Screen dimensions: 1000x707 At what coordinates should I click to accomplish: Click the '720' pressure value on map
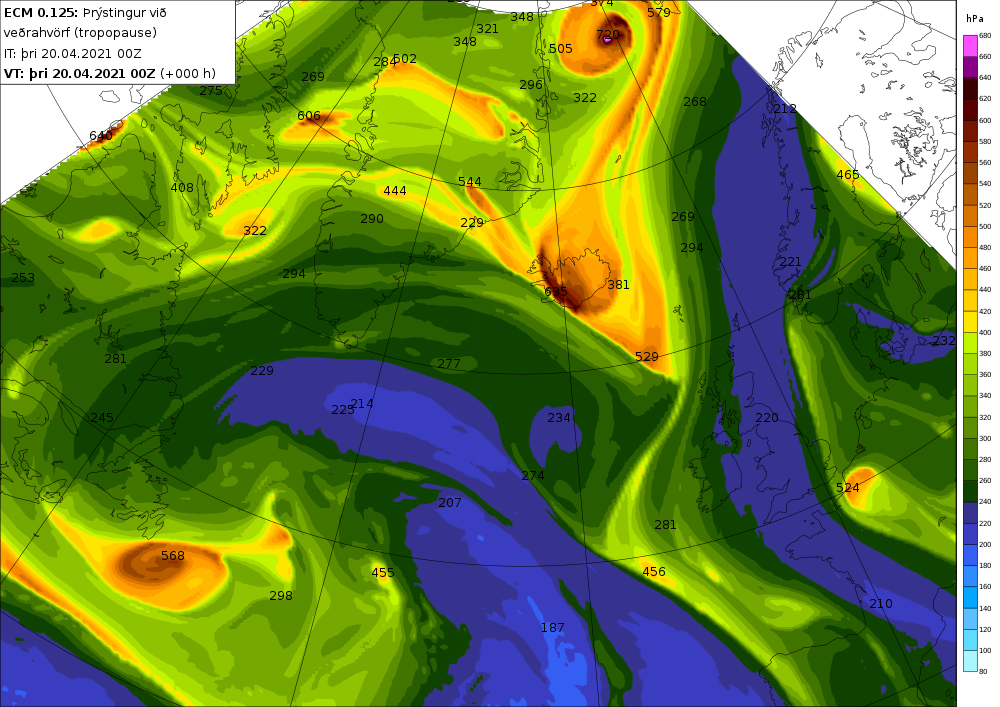[608, 34]
